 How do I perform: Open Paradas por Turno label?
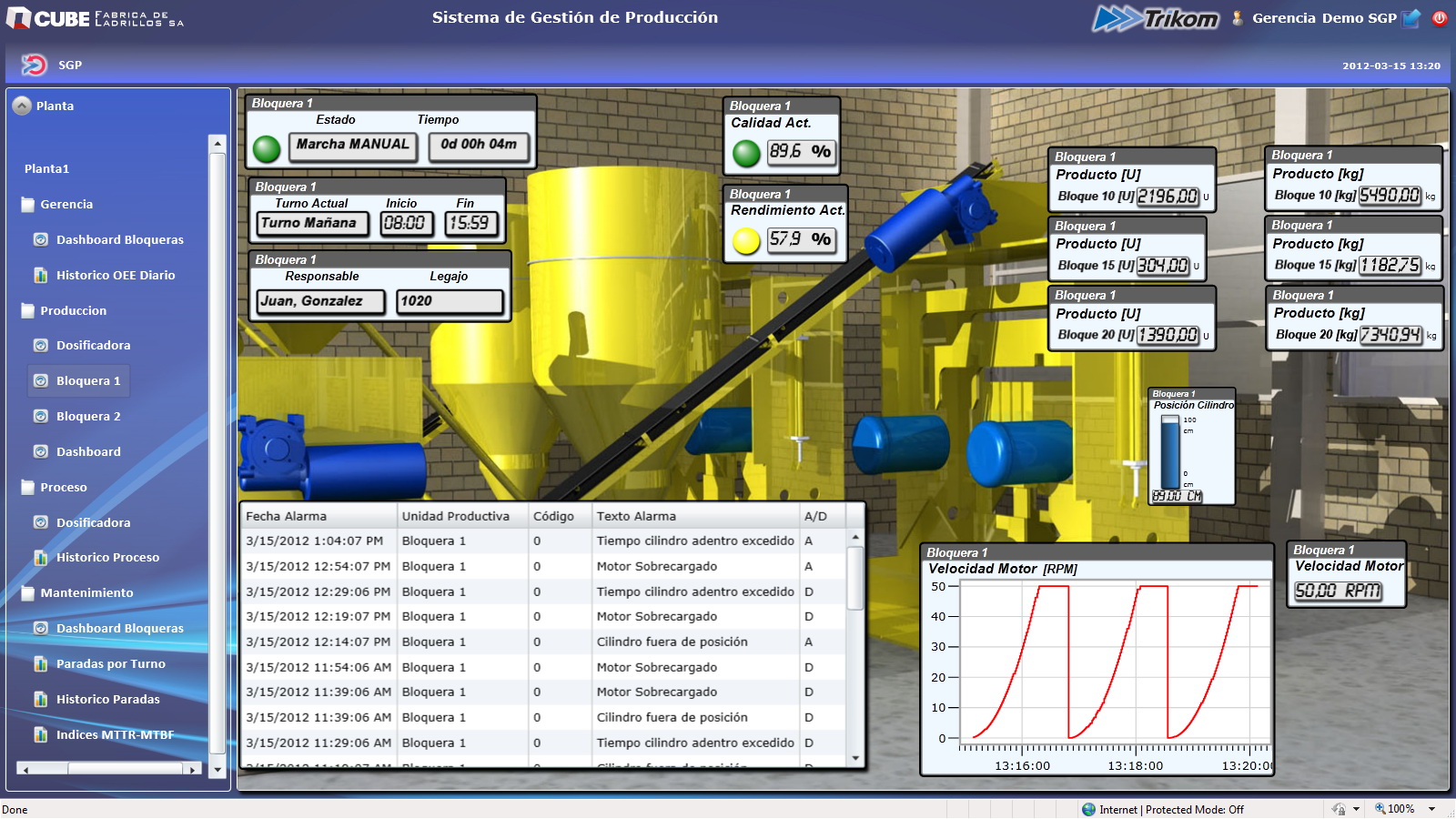pos(111,664)
